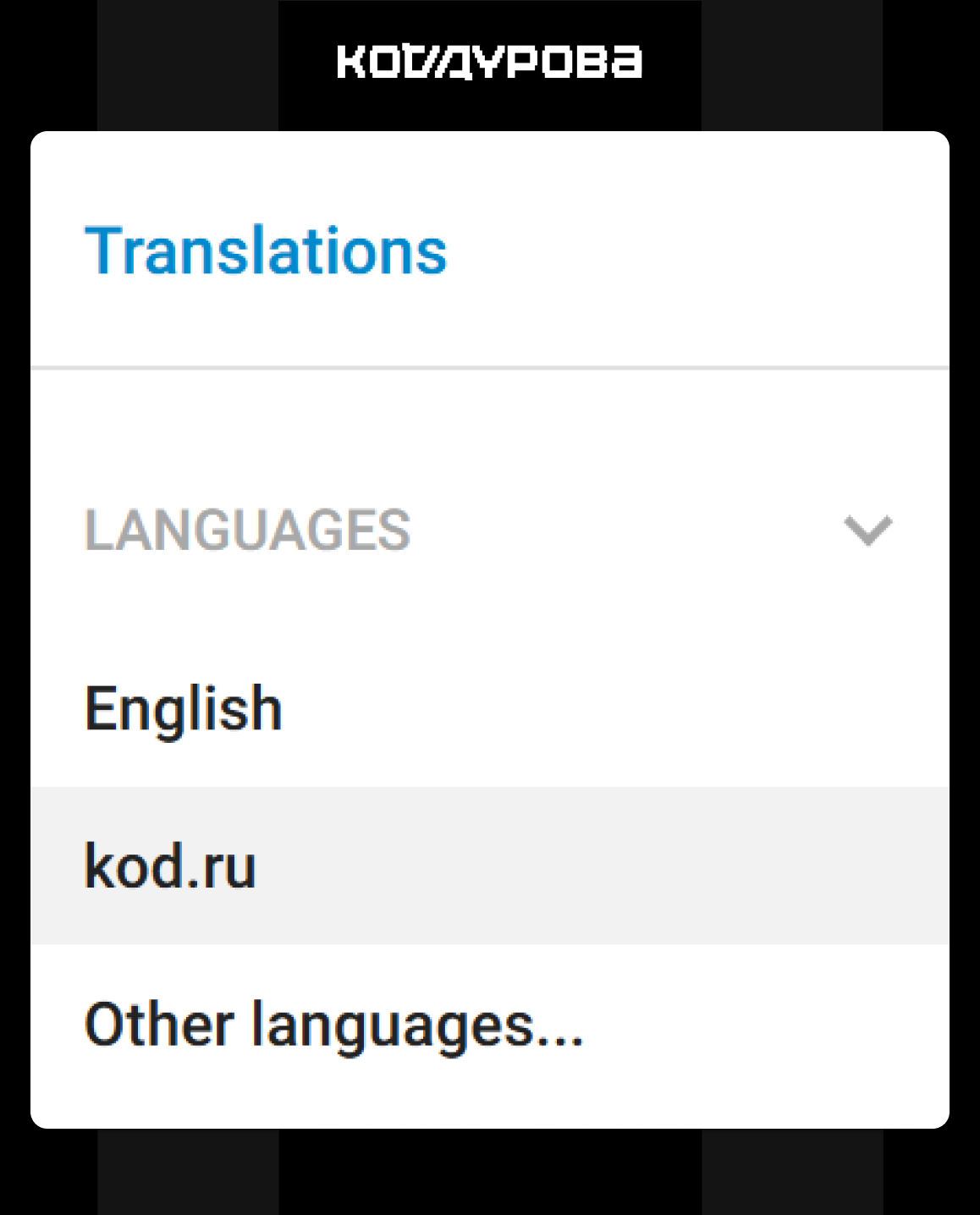Switch the translation language to English

click(184, 708)
